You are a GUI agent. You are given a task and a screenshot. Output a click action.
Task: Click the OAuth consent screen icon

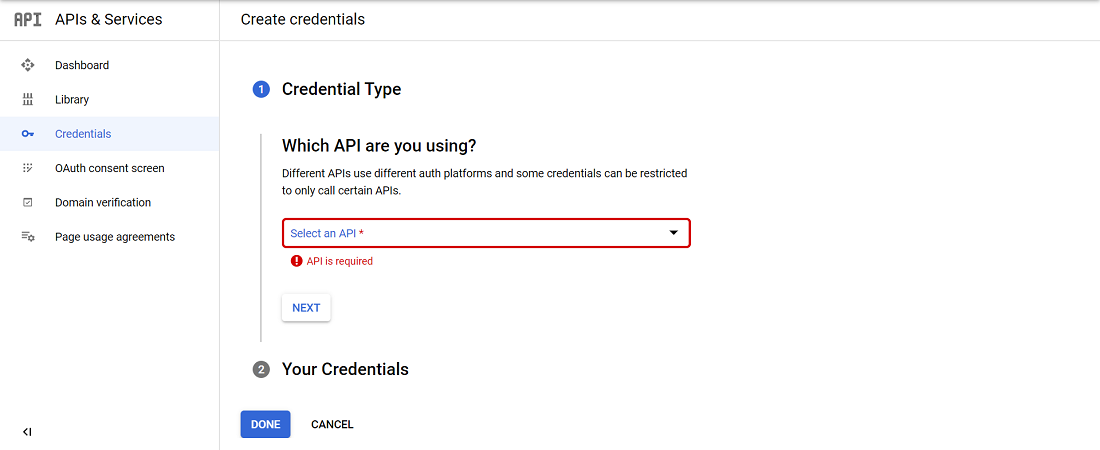click(x=28, y=168)
